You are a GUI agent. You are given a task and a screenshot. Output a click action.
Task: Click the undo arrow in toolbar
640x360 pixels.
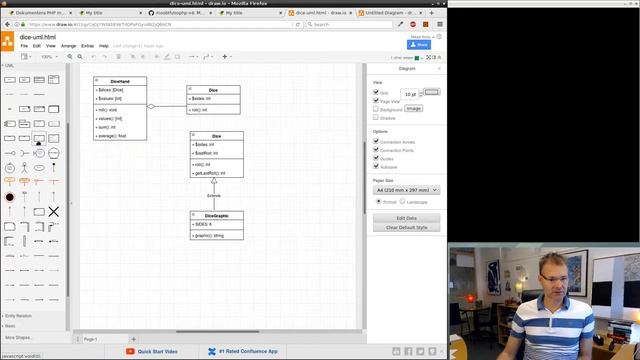pyautogui.click(x=94, y=57)
